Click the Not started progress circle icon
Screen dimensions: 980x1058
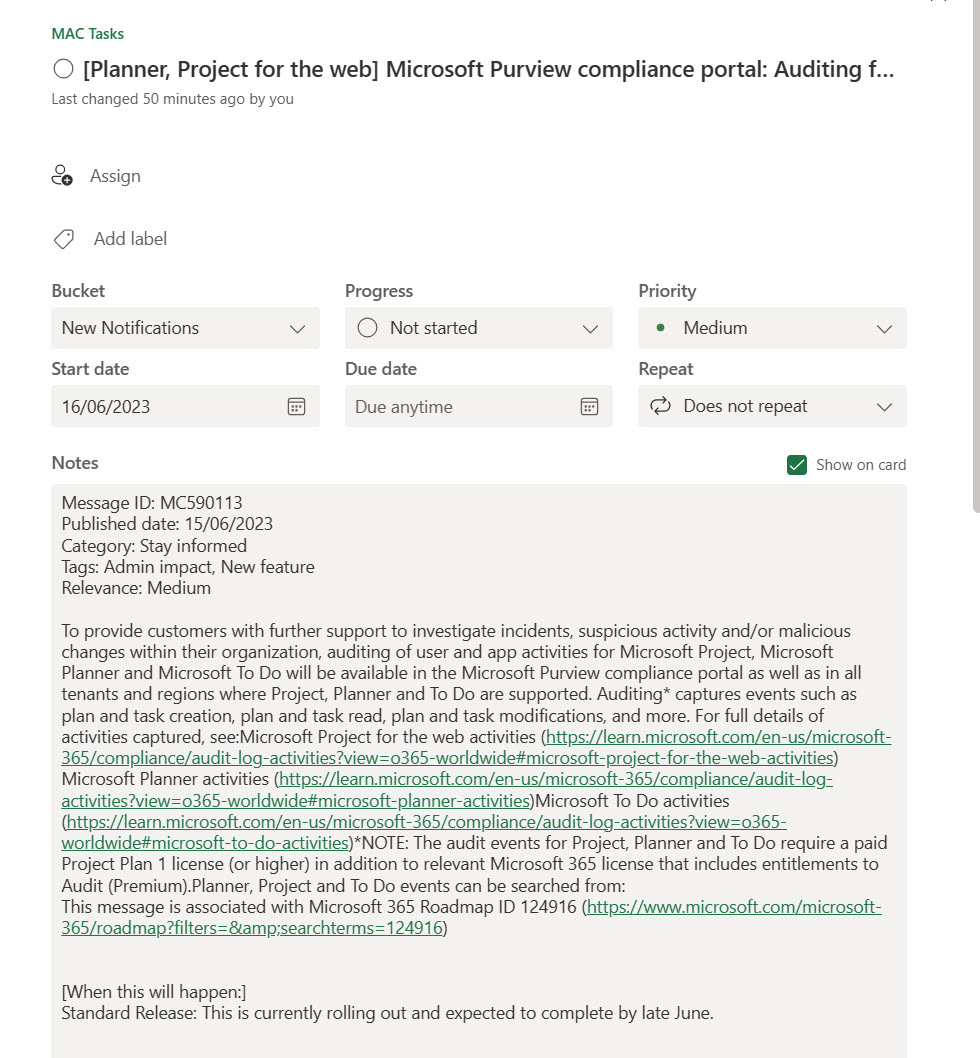point(367,328)
